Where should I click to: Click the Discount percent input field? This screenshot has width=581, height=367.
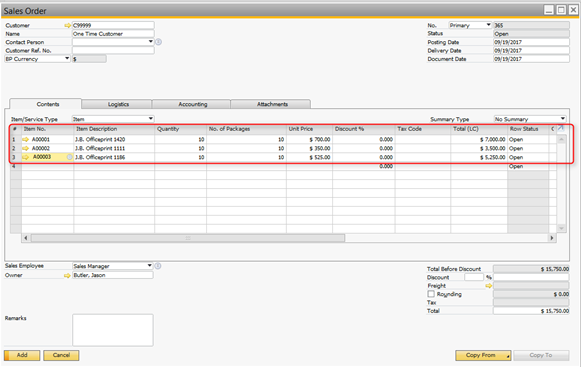tap(474, 277)
